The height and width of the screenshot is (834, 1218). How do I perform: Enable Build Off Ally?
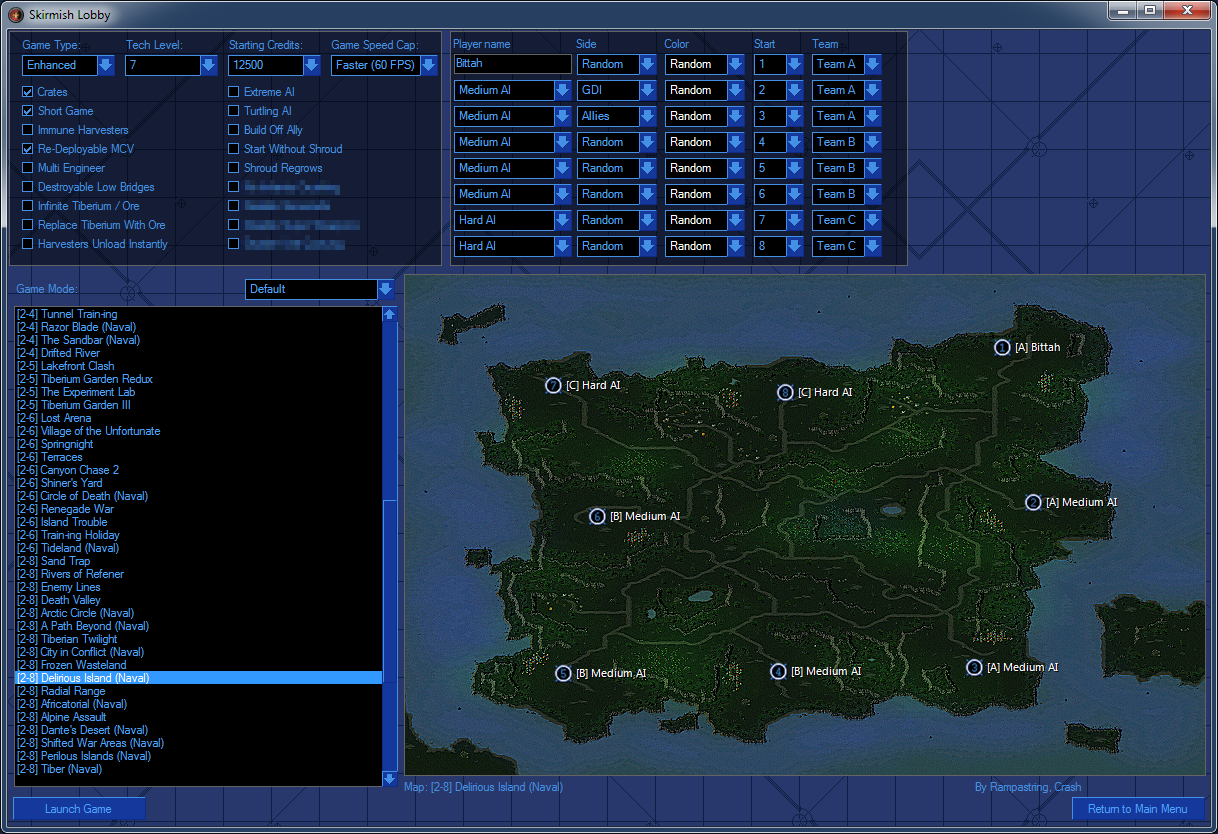tap(234, 130)
